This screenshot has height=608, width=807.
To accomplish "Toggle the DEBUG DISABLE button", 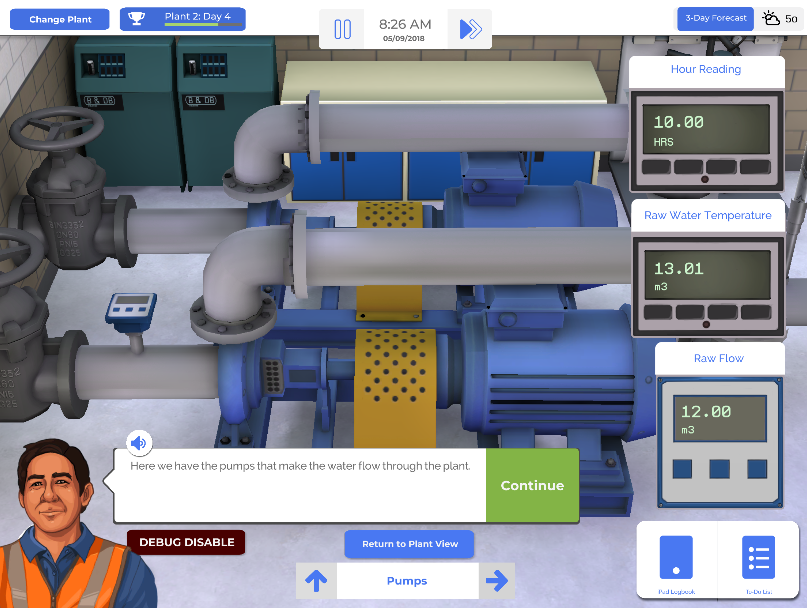I will pyautogui.click(x=186, y=542).
